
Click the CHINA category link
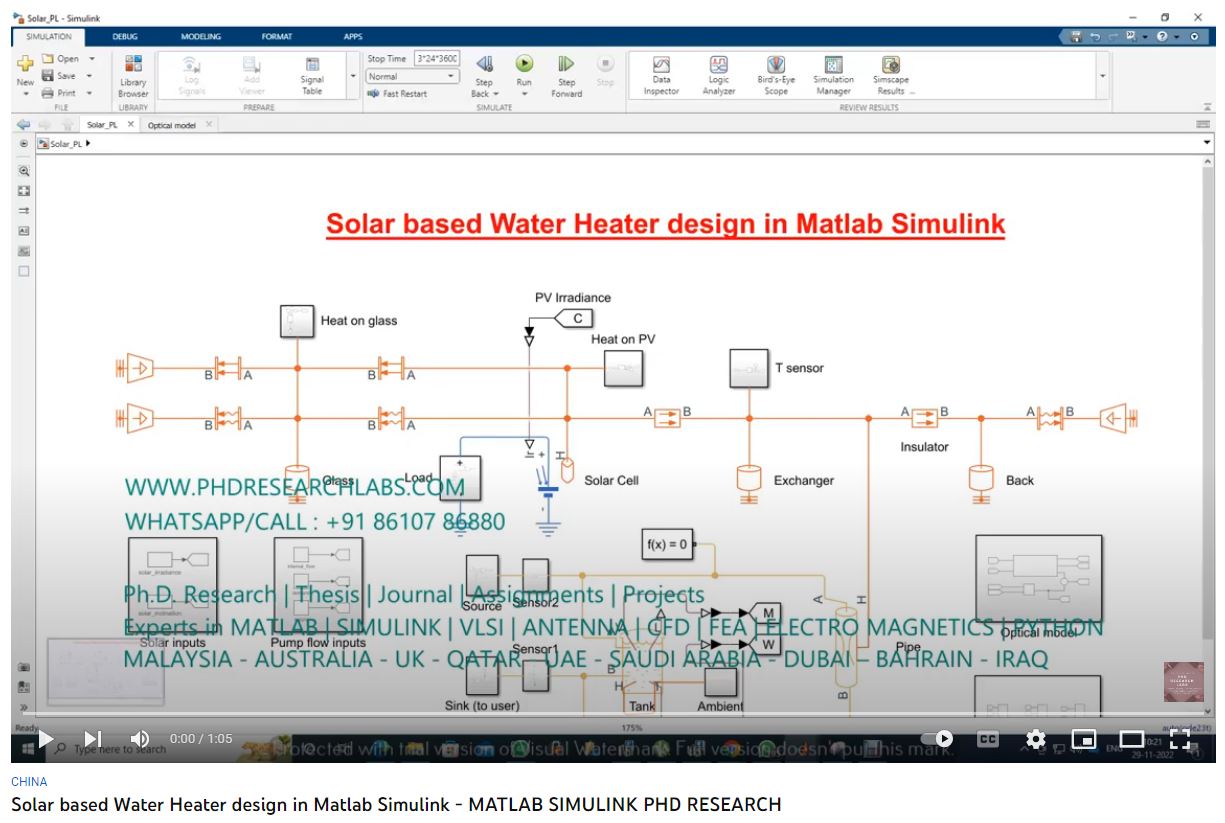29,782
